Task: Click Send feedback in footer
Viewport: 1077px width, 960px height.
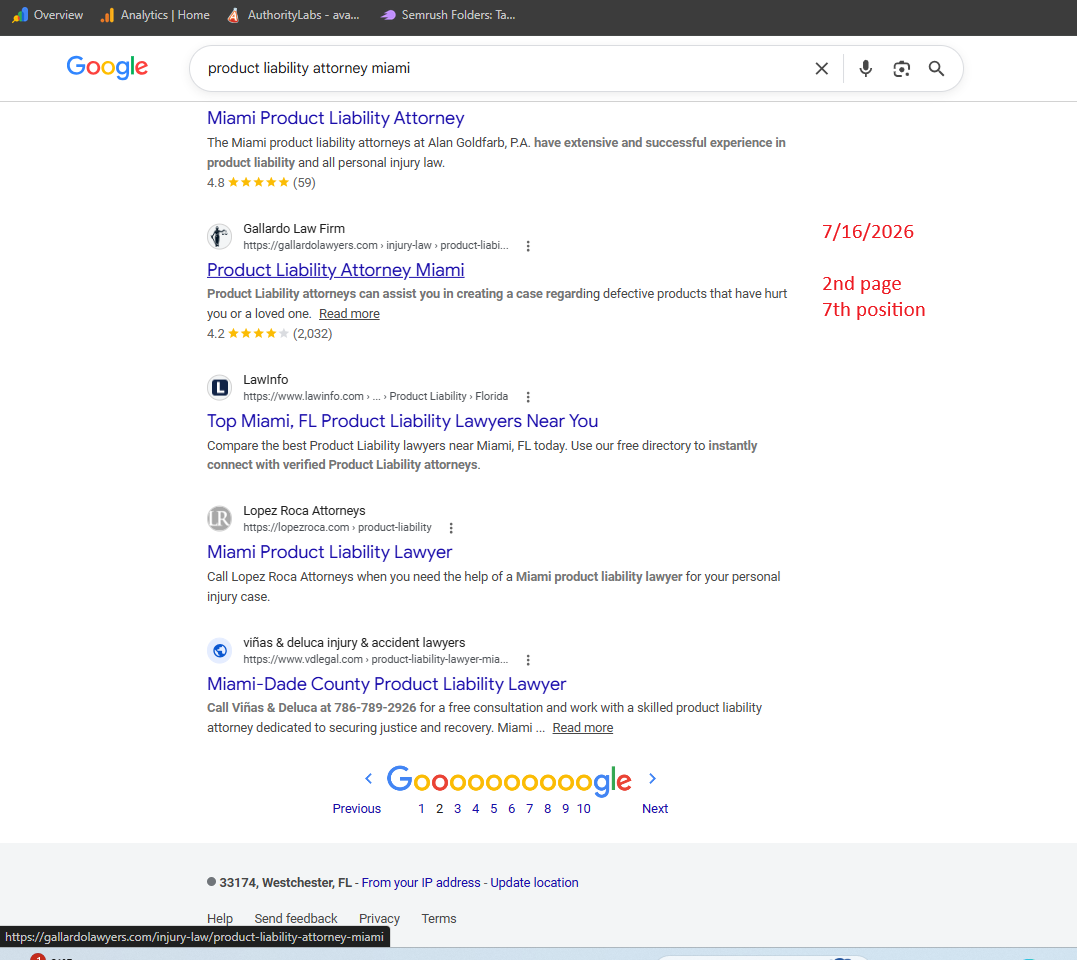Action: click(296, 919)
